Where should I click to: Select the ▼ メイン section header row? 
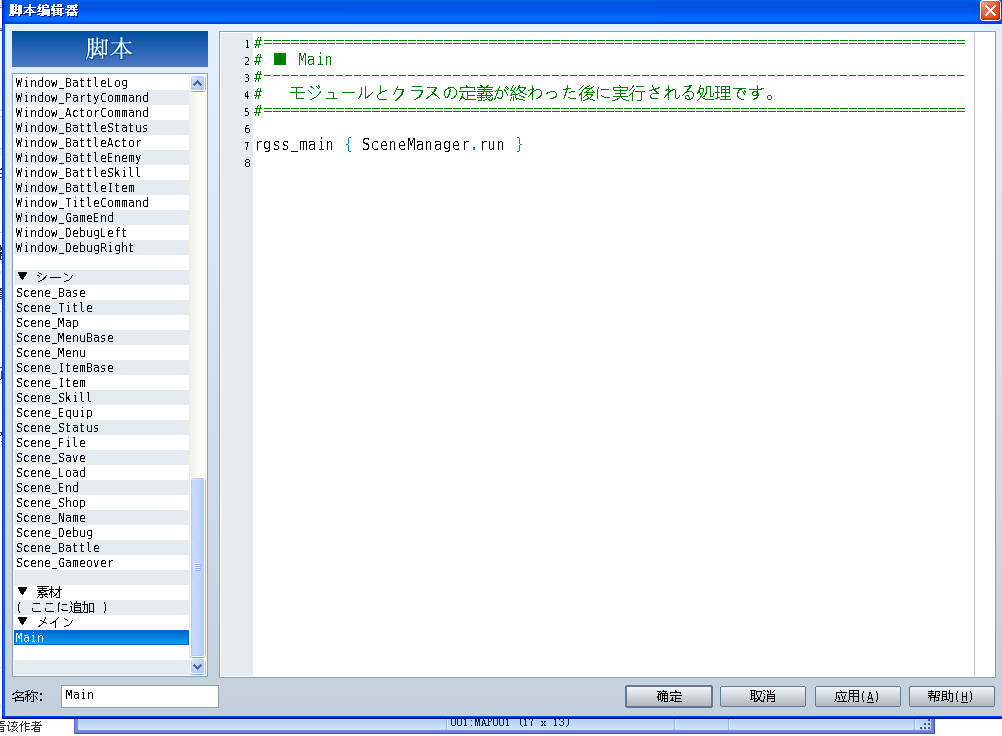pyautogui.click(x=101, y=622)
